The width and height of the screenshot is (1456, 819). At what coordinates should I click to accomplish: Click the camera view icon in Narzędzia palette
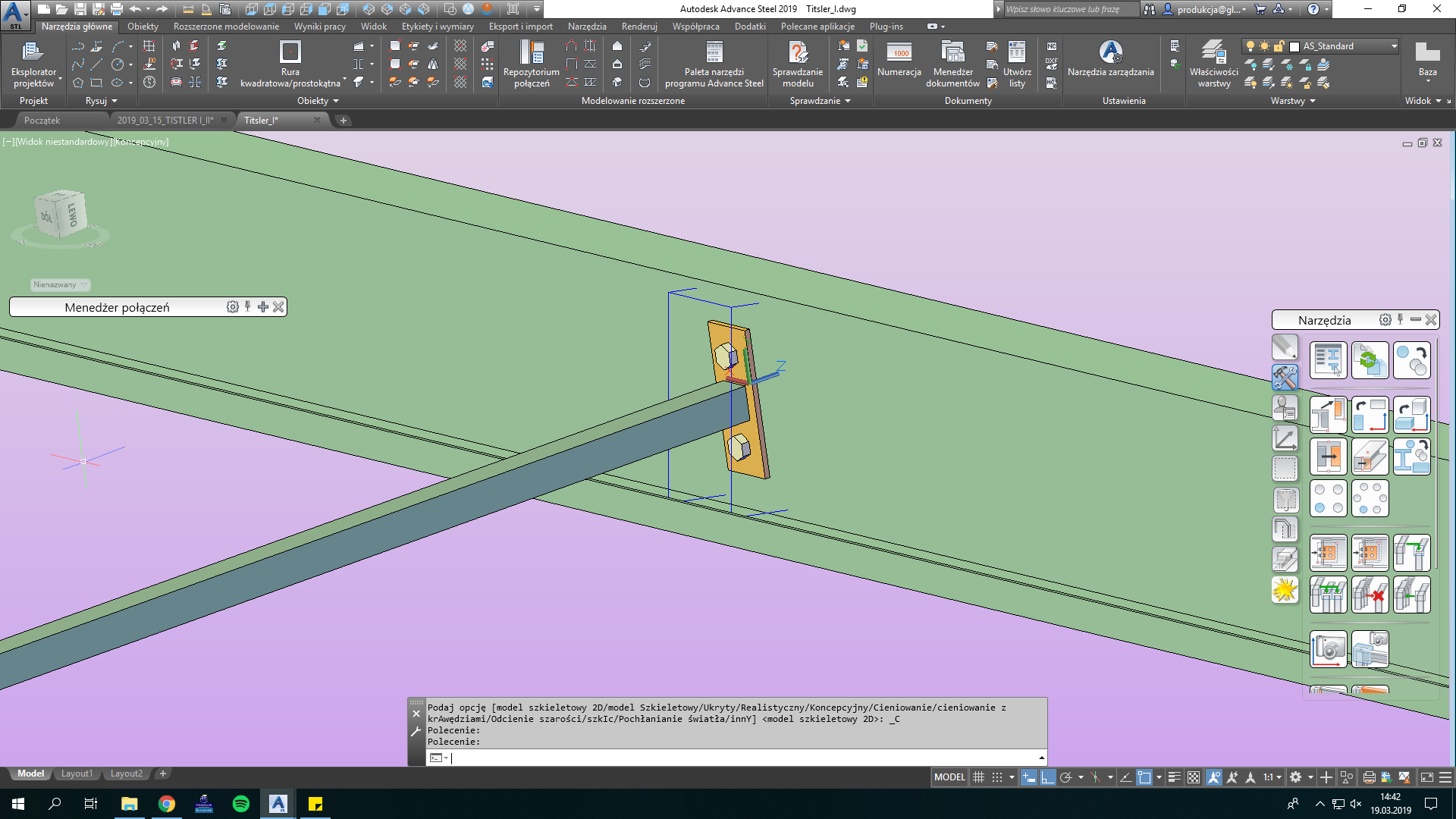[1329, 649]
